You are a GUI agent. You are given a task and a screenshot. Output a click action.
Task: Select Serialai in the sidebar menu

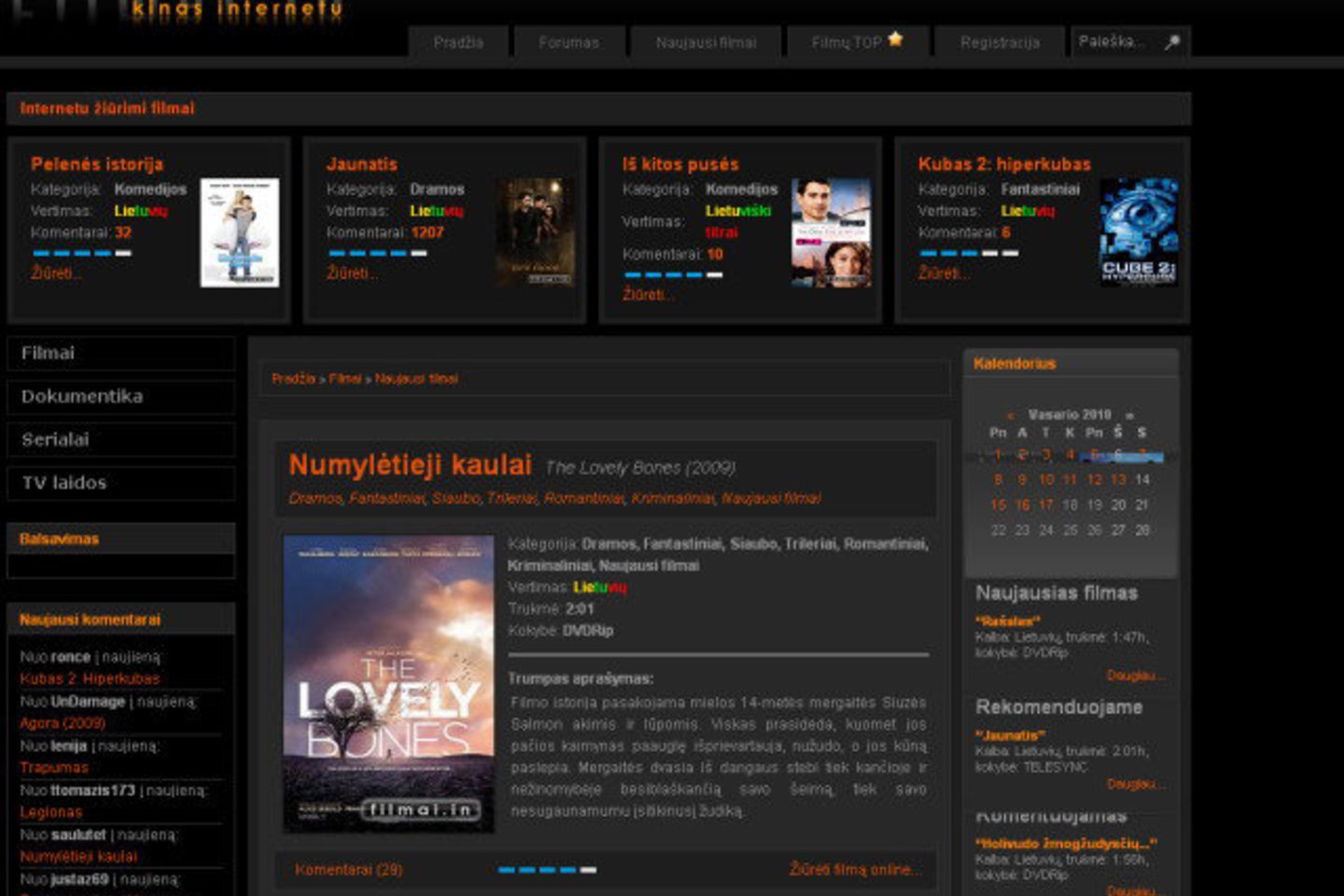[121, 440]
